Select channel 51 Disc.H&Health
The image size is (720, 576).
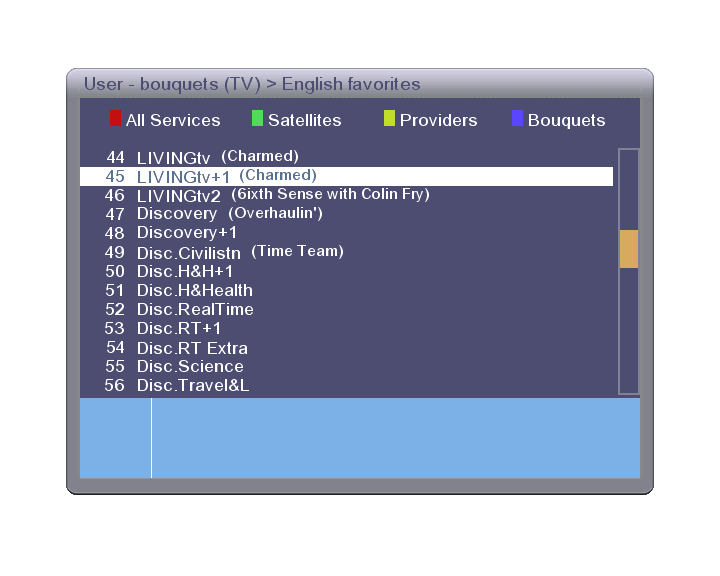[x=346, y=291]
